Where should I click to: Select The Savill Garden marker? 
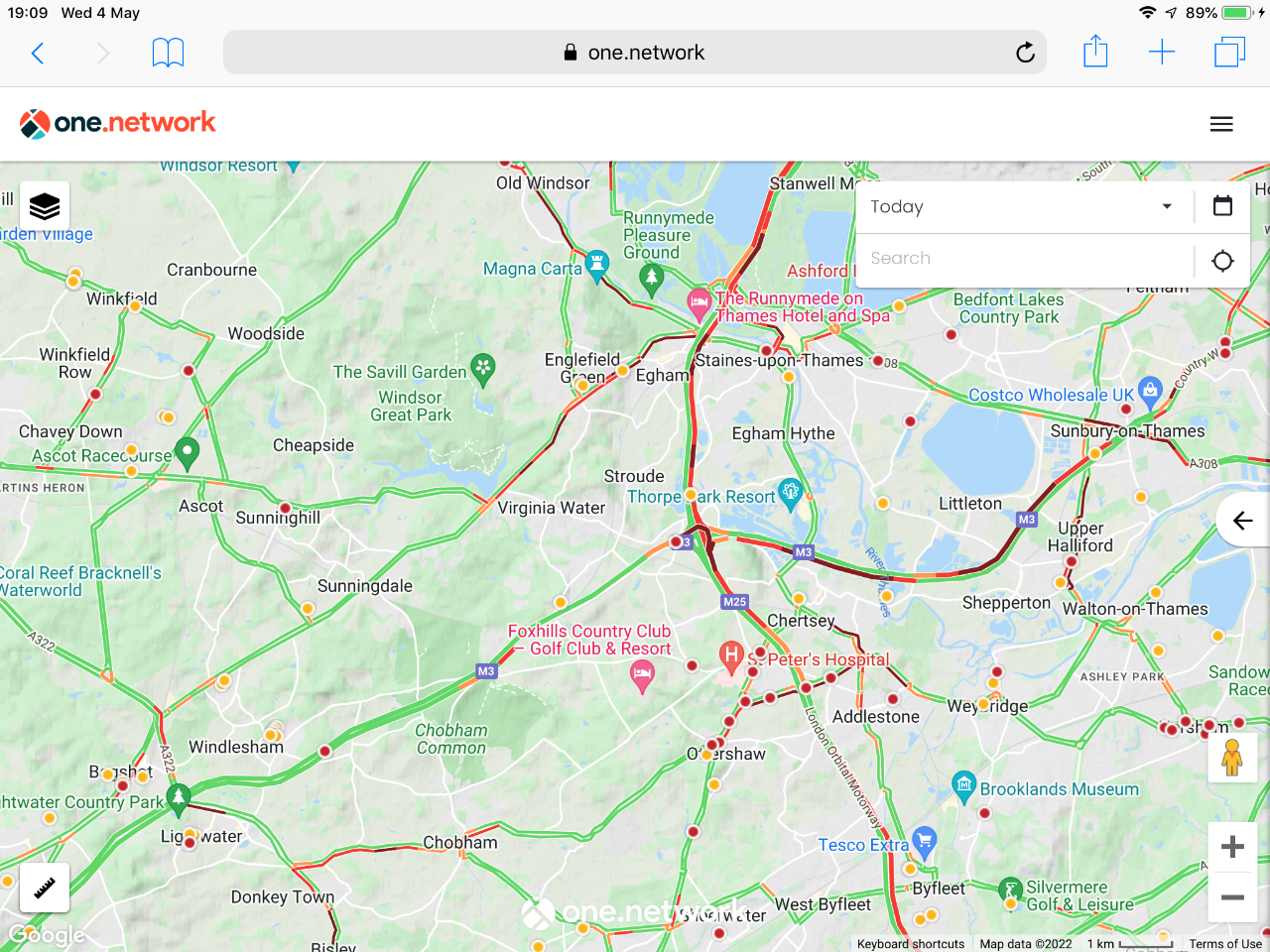pyautogui.click(x=483, y=369)
